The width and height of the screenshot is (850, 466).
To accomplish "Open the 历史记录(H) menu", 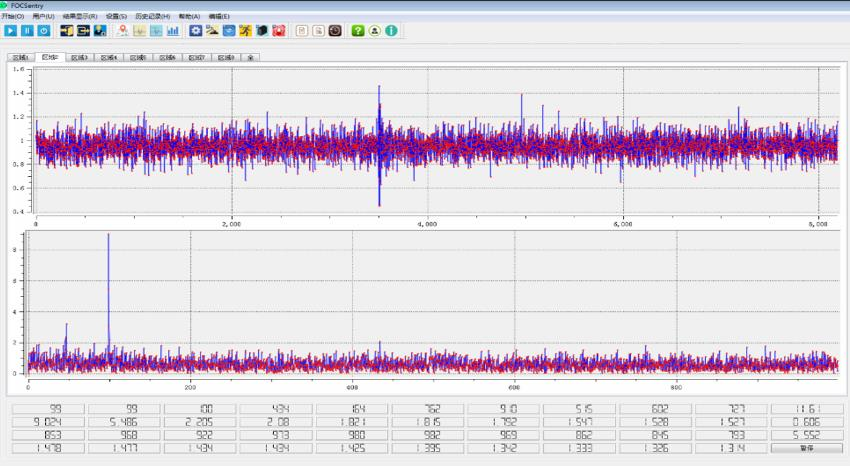I will (153, 17).
